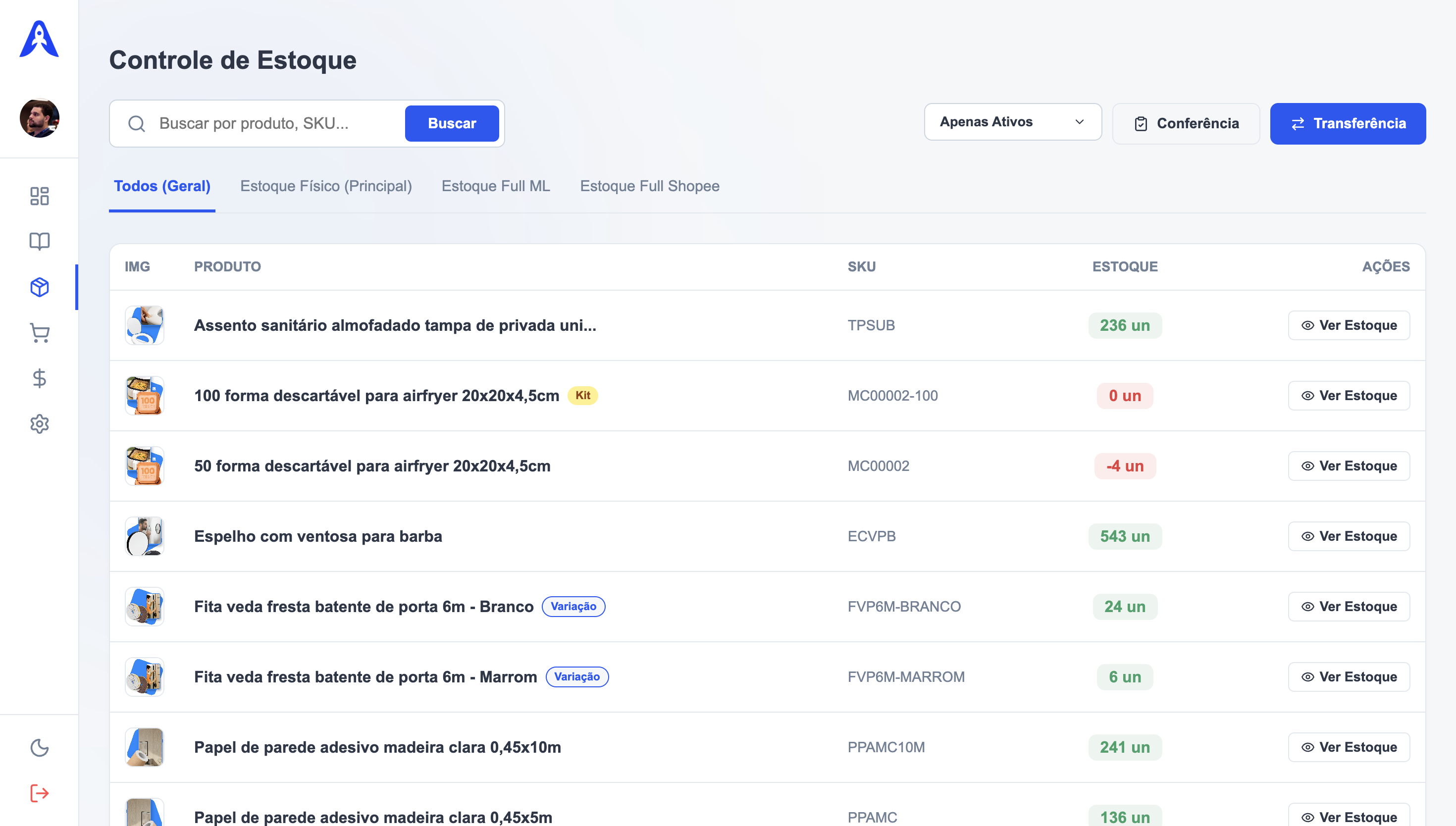The image size is (1456, 826).
Task: Select the inventory box icon in sidebar
Action: tap(39, 287)
